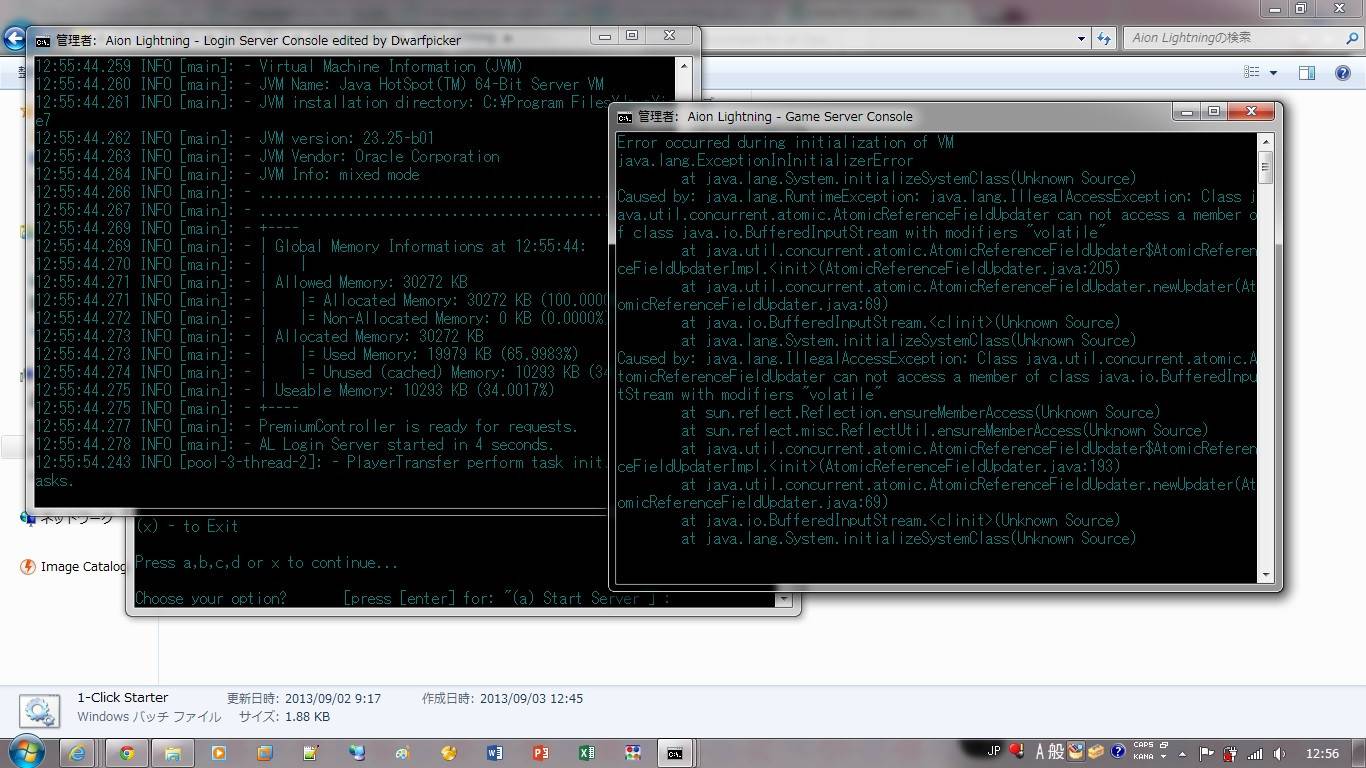The image size is (1366, 768).
Task: Click 'PremiumController is ready for requests.' line
Action: (x=418, y=426)
